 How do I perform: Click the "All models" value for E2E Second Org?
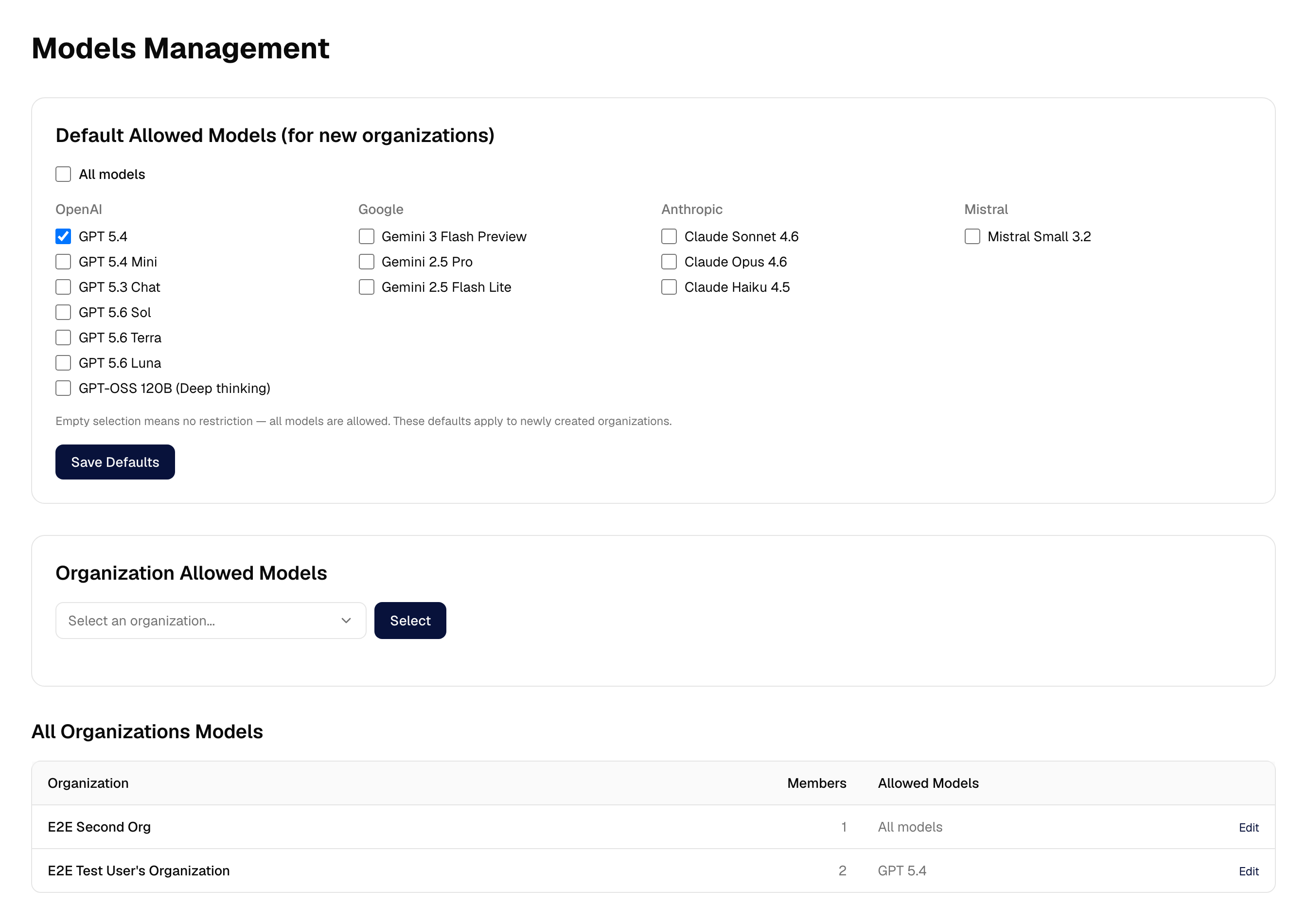pos(910,827)
